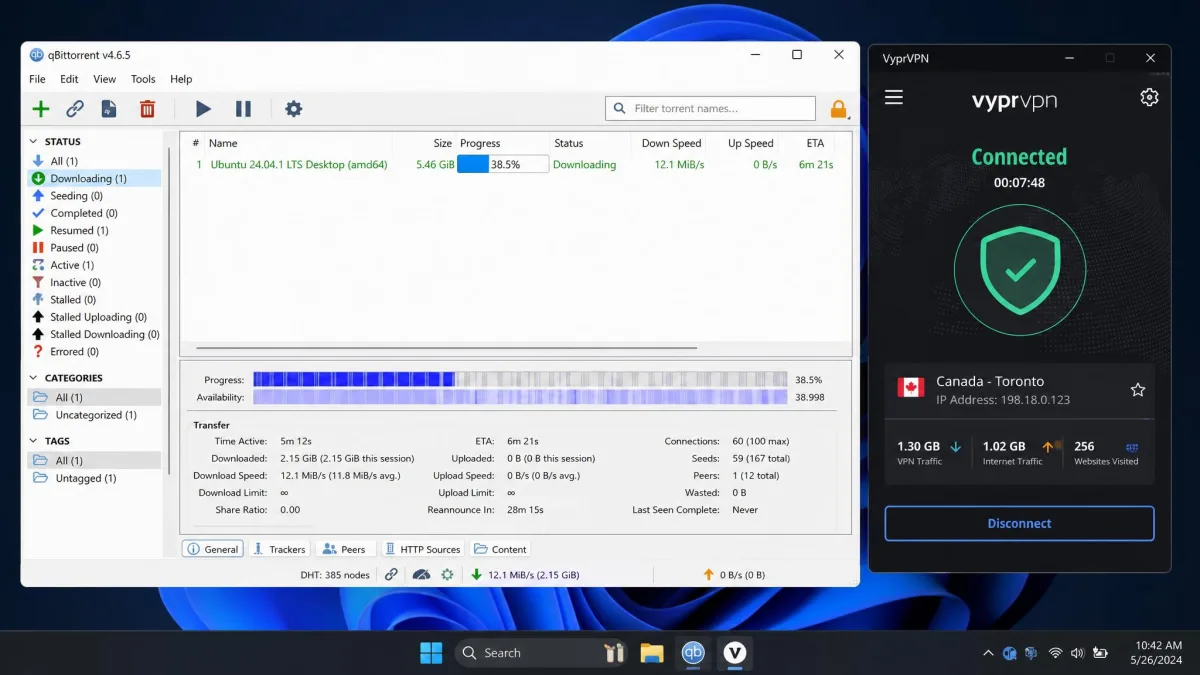Click the global download speed 12.1 MiB/s indicator
The image size is (1200, 675).
[525, 575]
